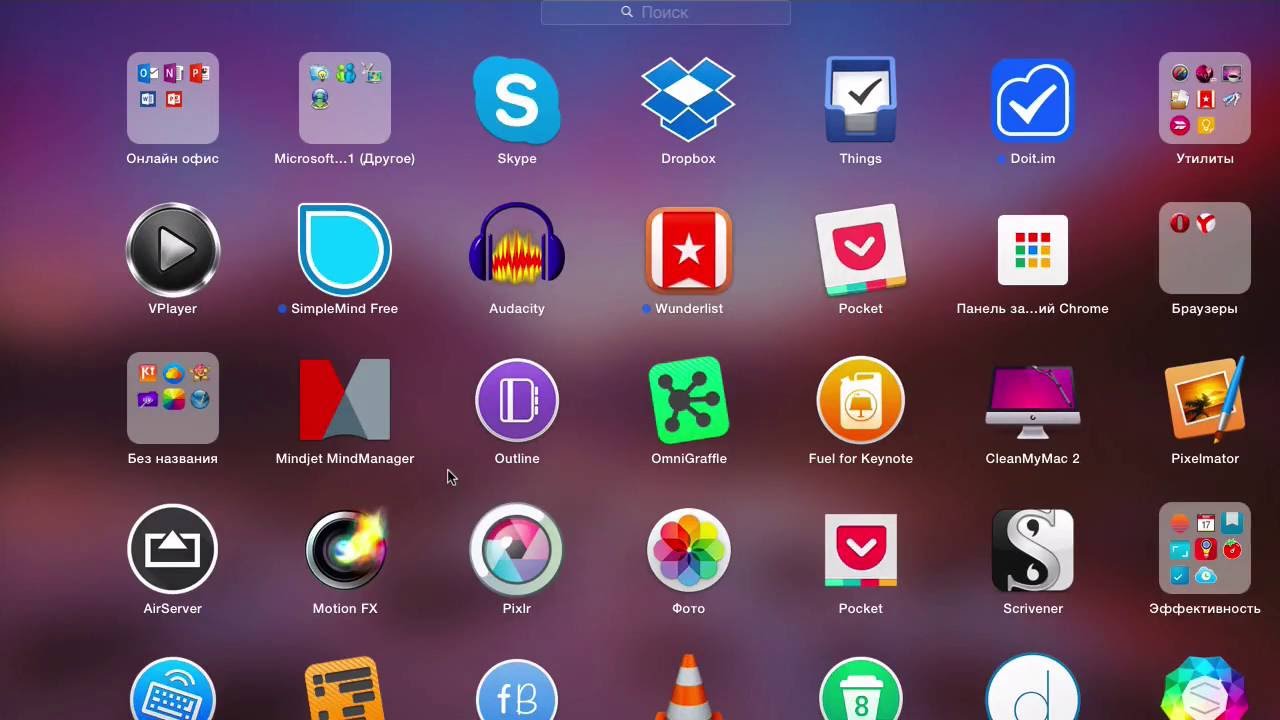Open Панель запуска Chrome app

(x=1033, y=249)
